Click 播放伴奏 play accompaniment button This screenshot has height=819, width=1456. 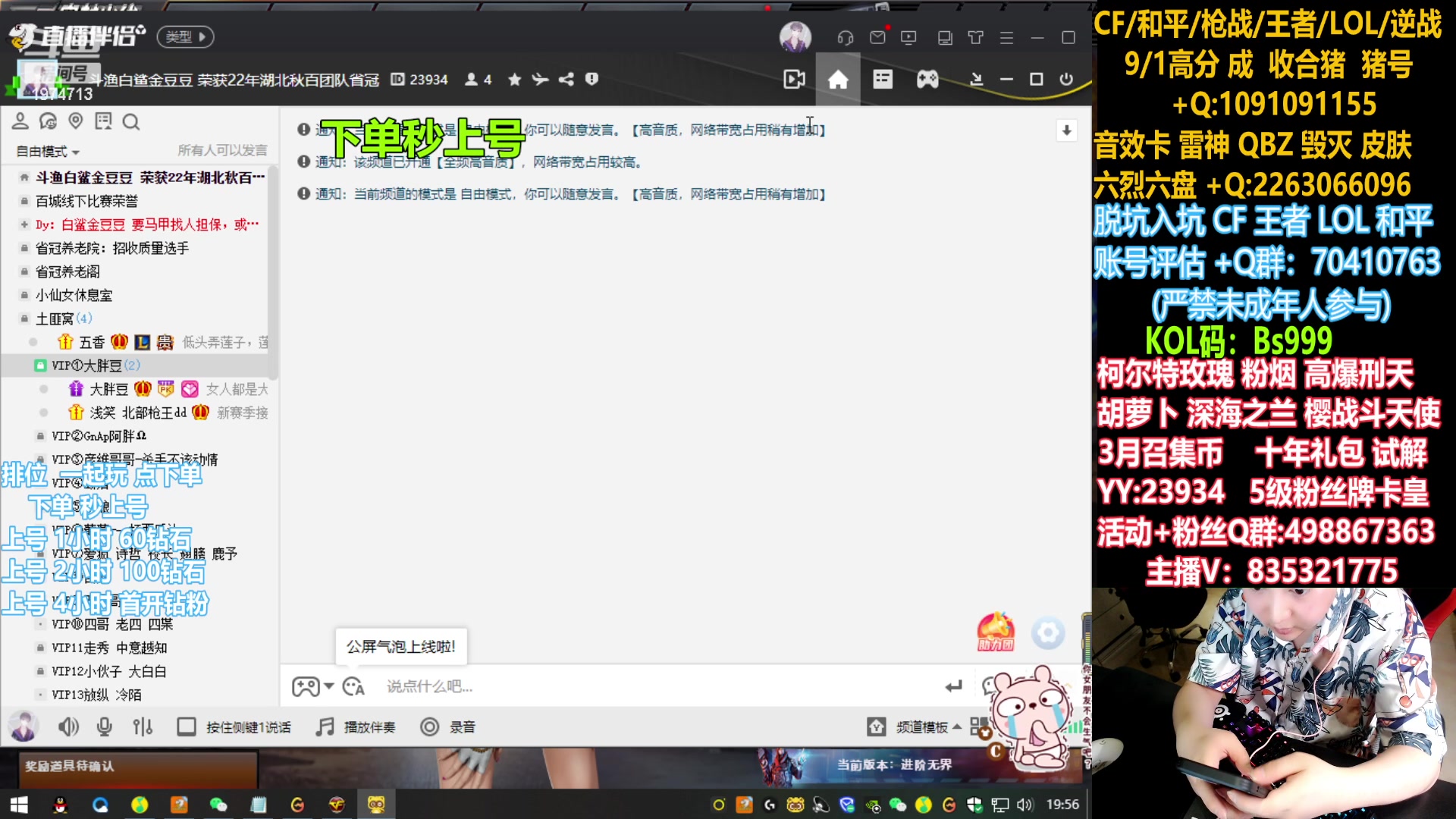coord(356,727)
